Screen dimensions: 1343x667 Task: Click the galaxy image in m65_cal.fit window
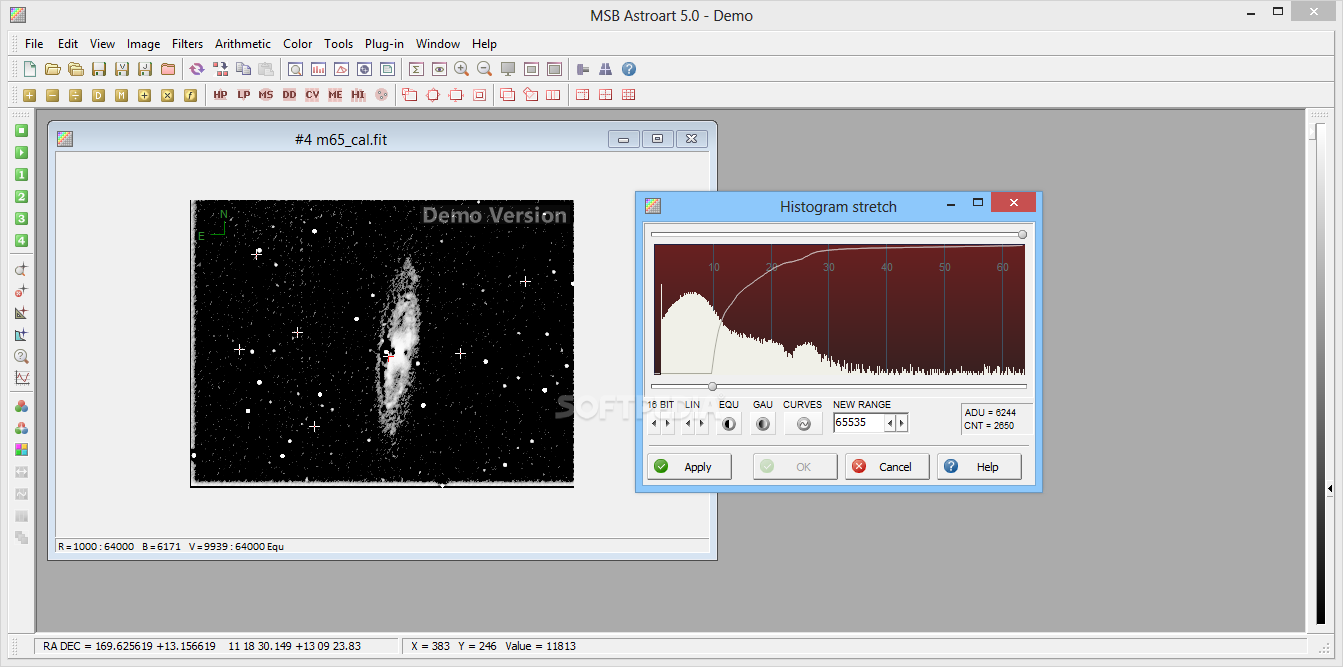click(x=382, y=343)
